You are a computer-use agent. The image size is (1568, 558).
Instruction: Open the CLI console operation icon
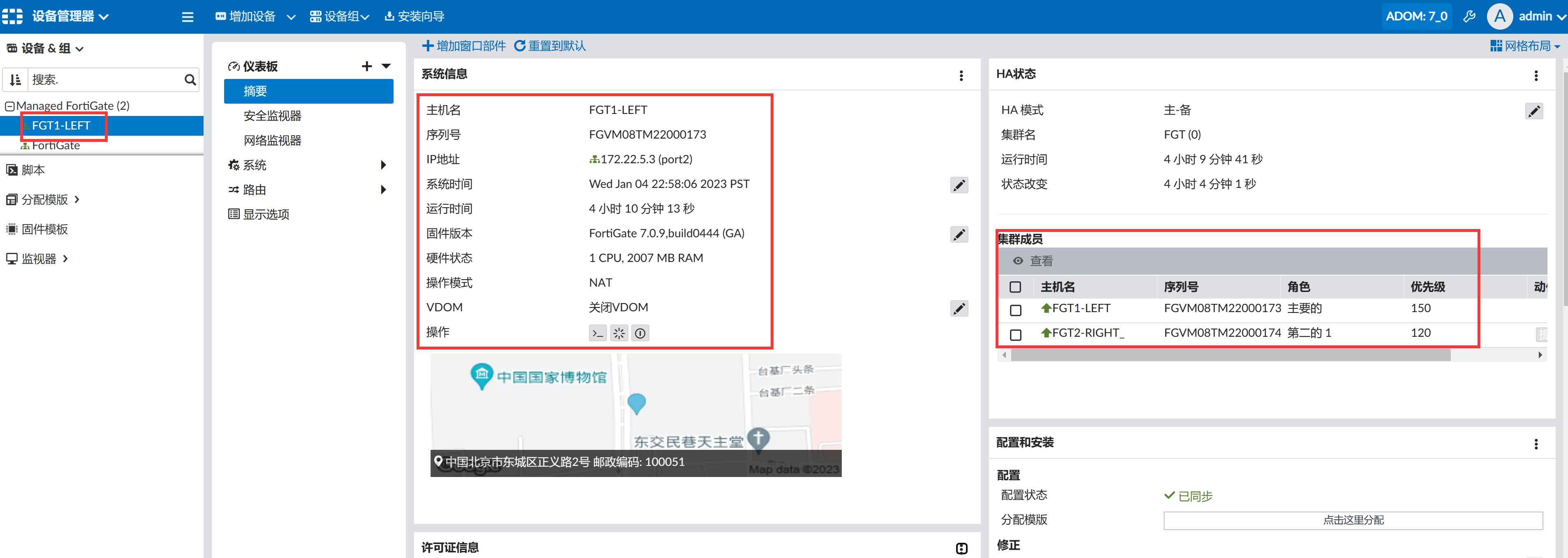click(x=597, y=333)
